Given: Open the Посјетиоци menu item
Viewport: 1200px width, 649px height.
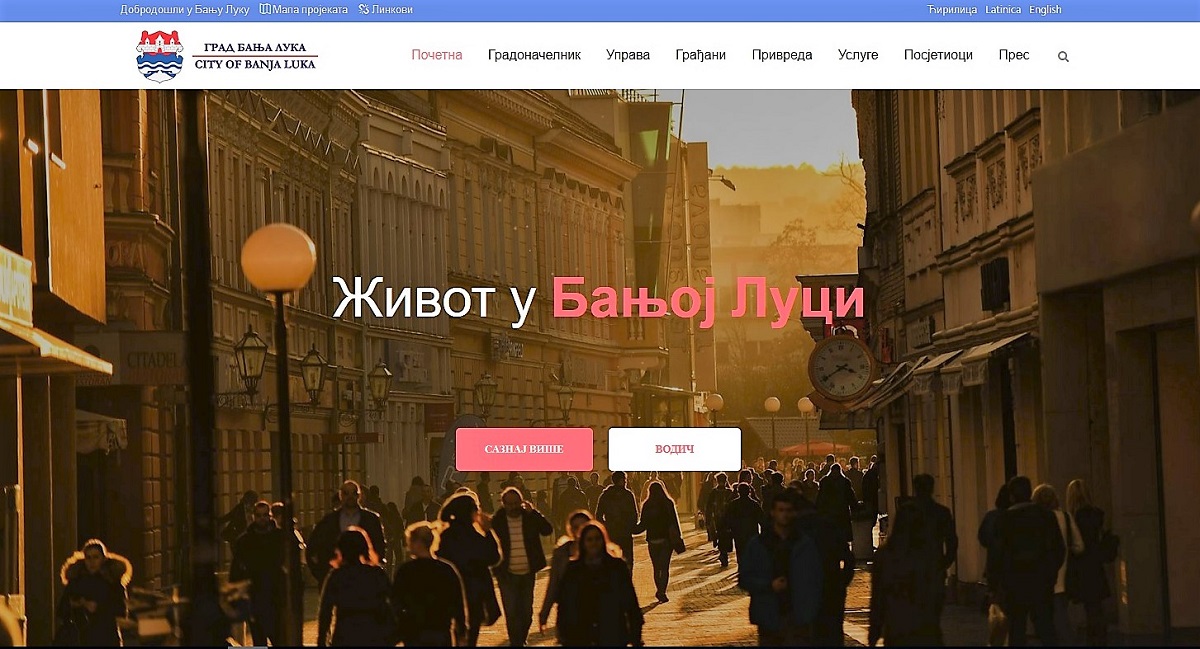Looking at the screenshot, I should (x=938, y=55).
